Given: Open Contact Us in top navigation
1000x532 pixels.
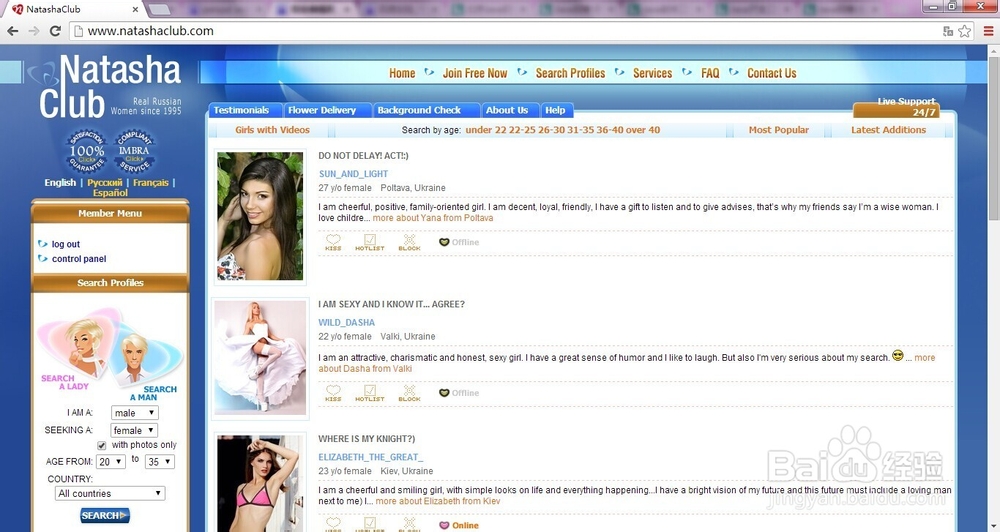Looking at the screenshot, I should [x=772, y=73].
